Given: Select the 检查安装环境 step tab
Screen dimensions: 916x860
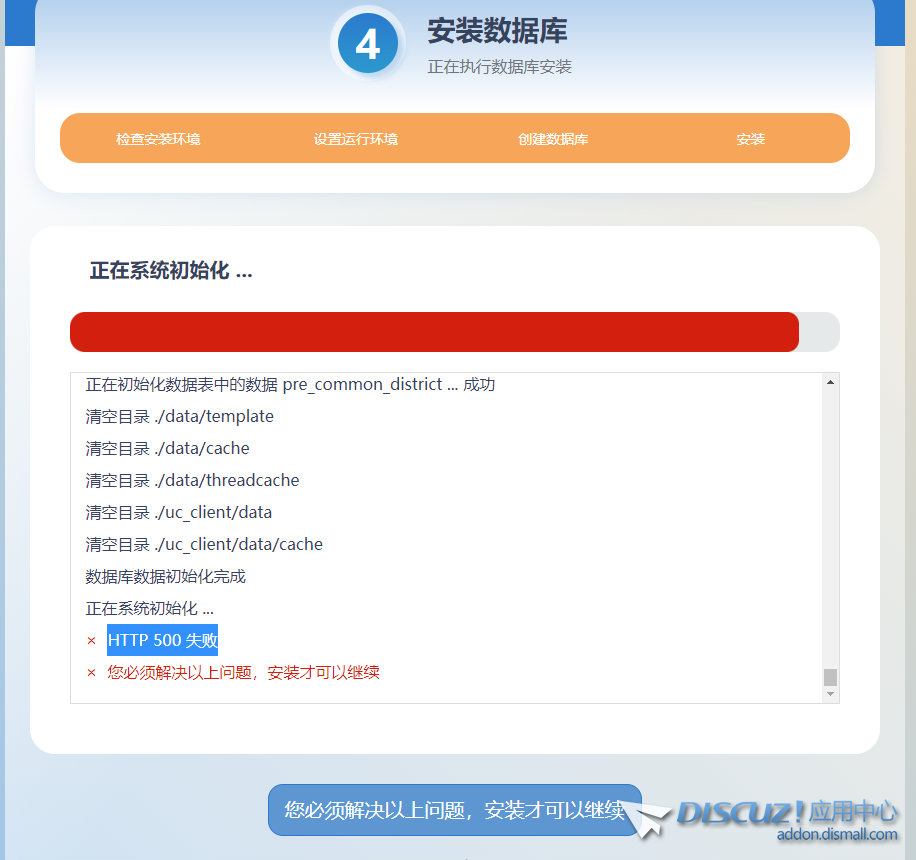Looking at the screenshot, I should pos(158,139).
